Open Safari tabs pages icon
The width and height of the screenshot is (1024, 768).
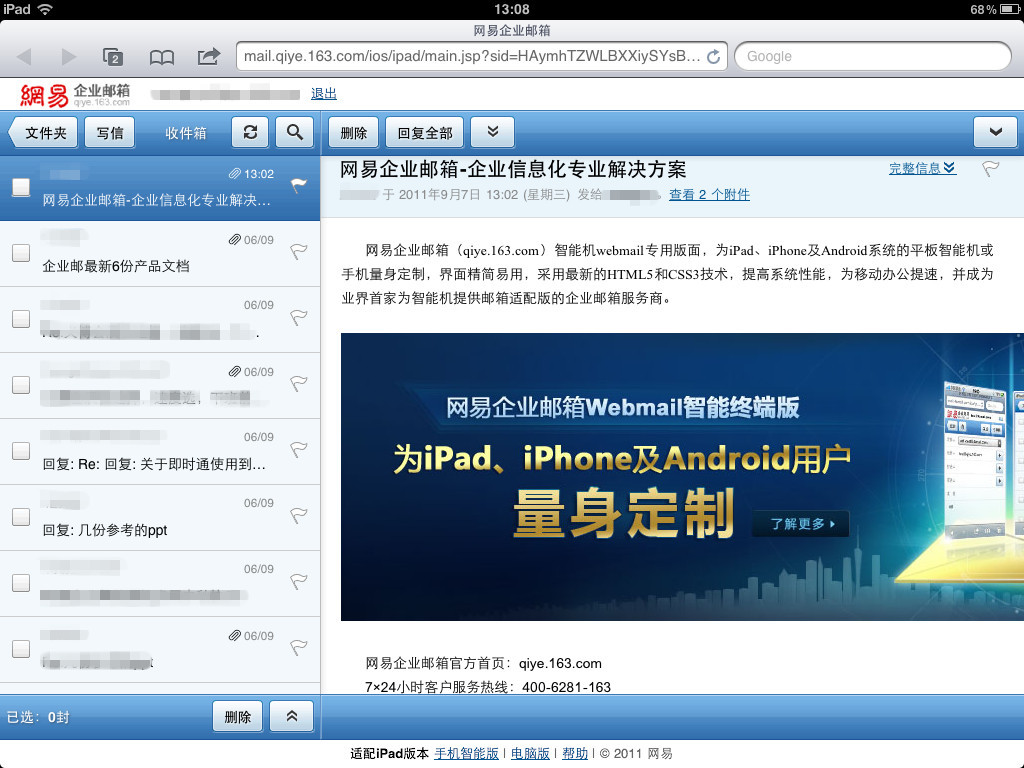[x=113, y=57]
